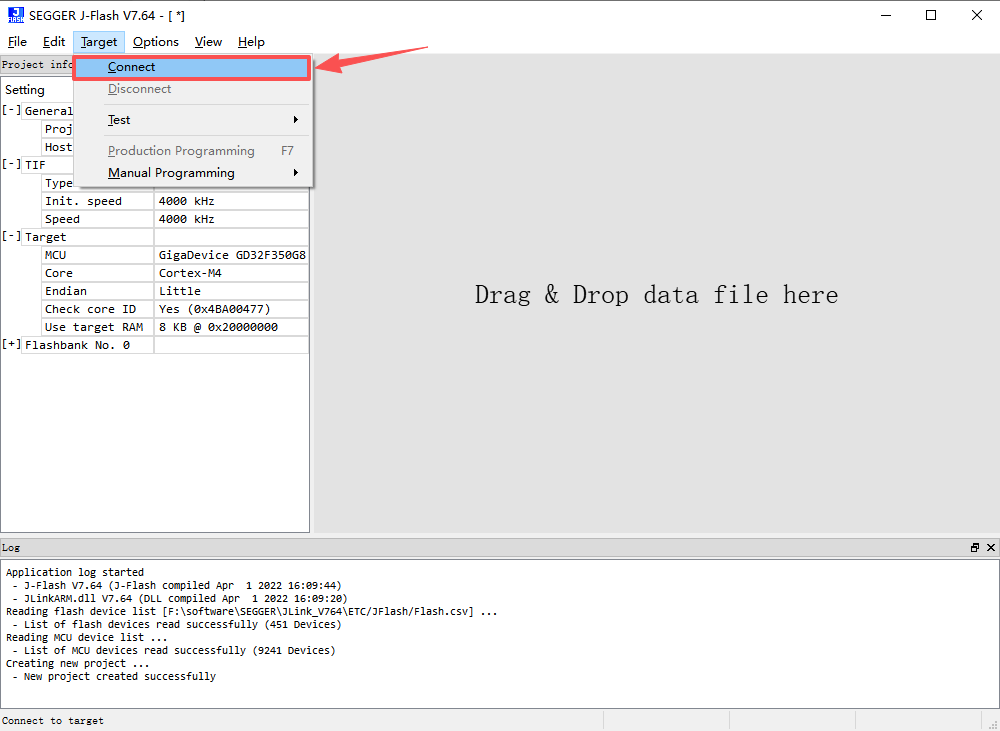1000x731 pixels.
Task: Open the Edit menu
Action: click(x=54, y=42)
